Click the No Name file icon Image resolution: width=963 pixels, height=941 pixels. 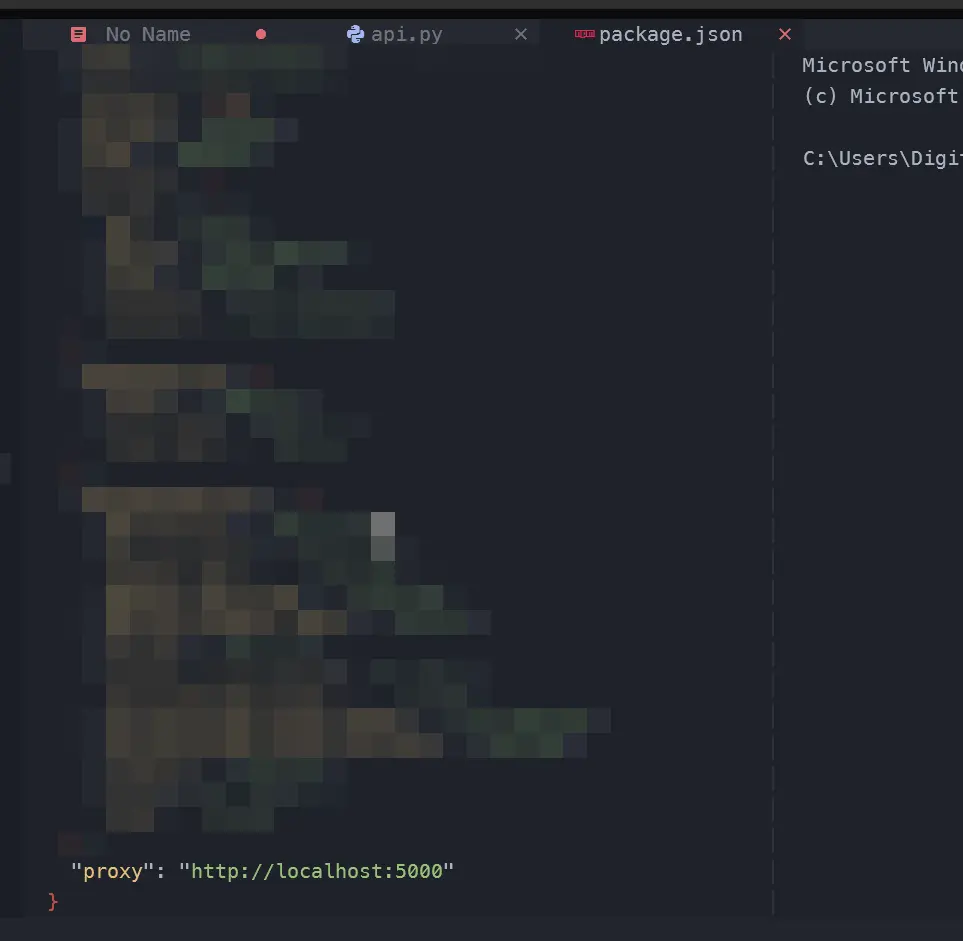coord(78,34)
